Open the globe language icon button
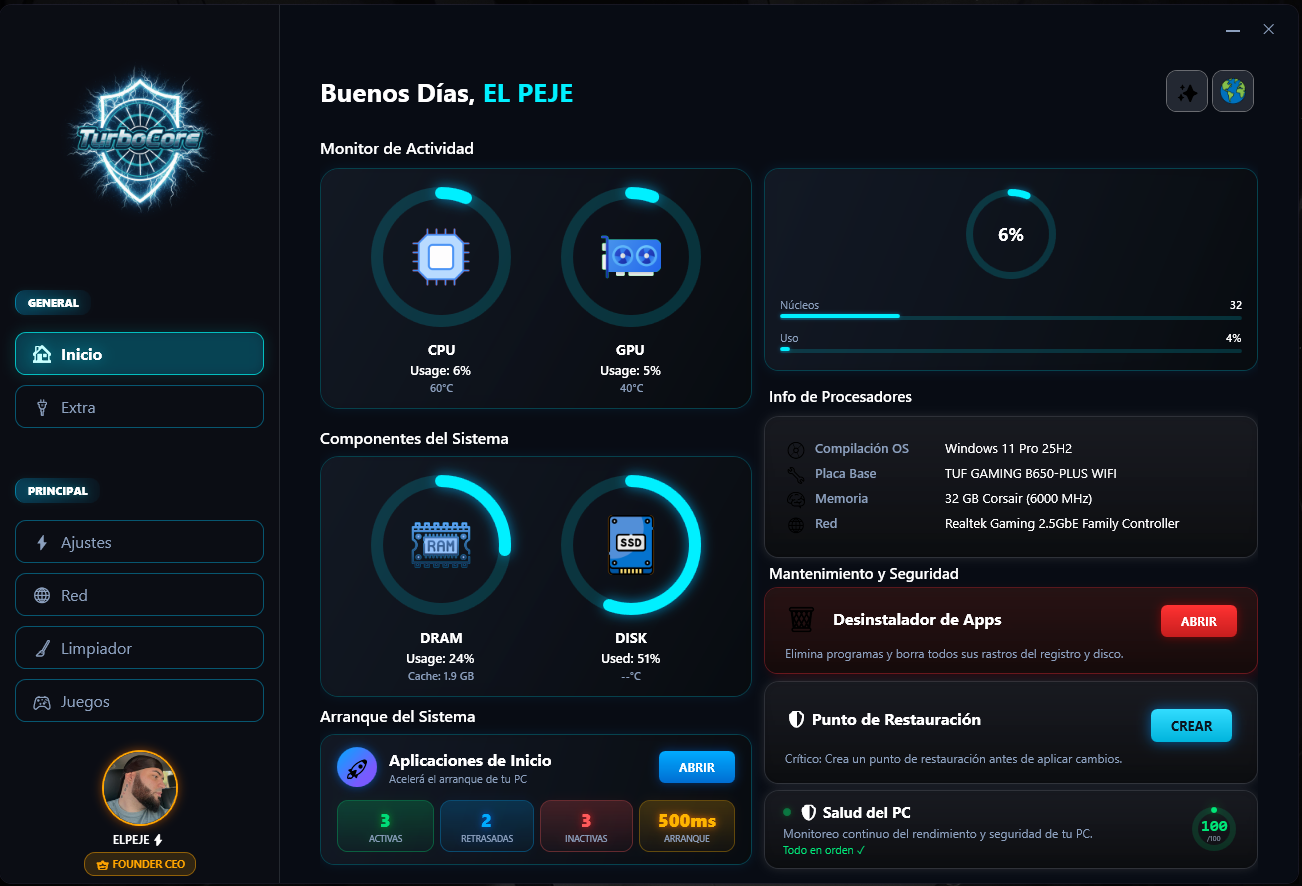The image size is (1302, 886). pyautogui.click(x=1233, y=92)
